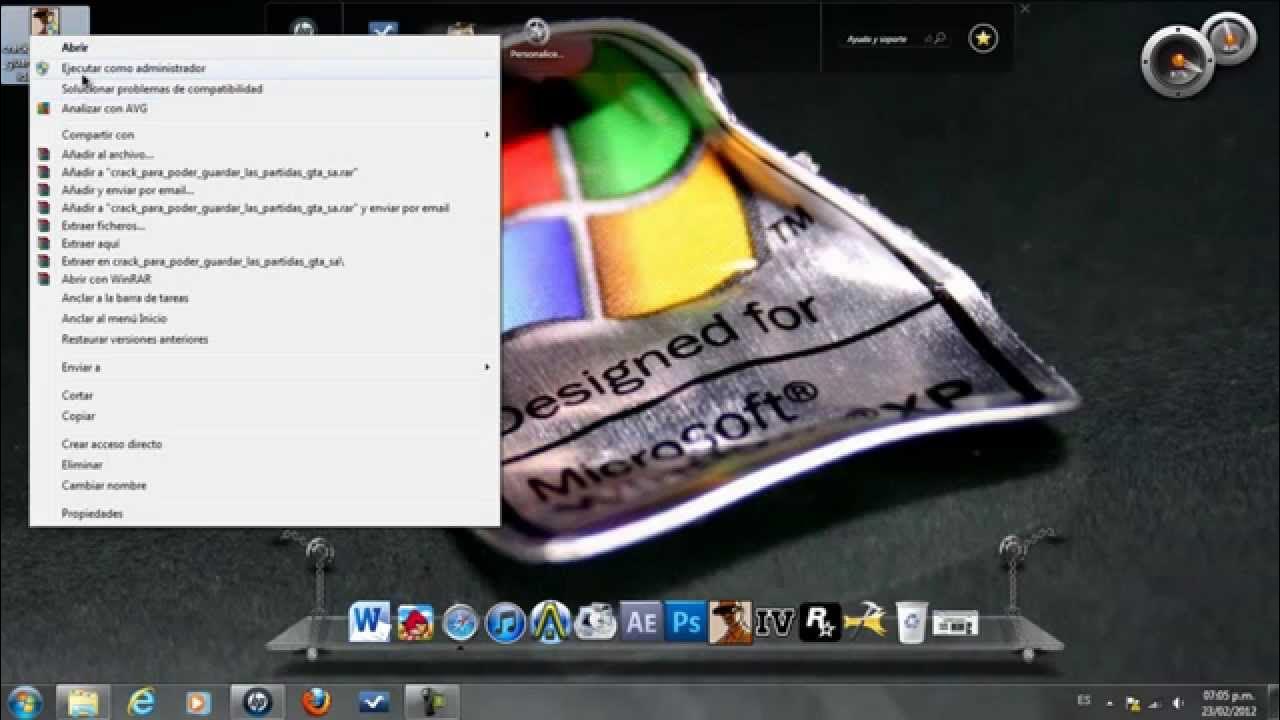Screen dimensions: 1280x720
Task: Launch Adobe Photoshop from dock
Action: [686, 622]
